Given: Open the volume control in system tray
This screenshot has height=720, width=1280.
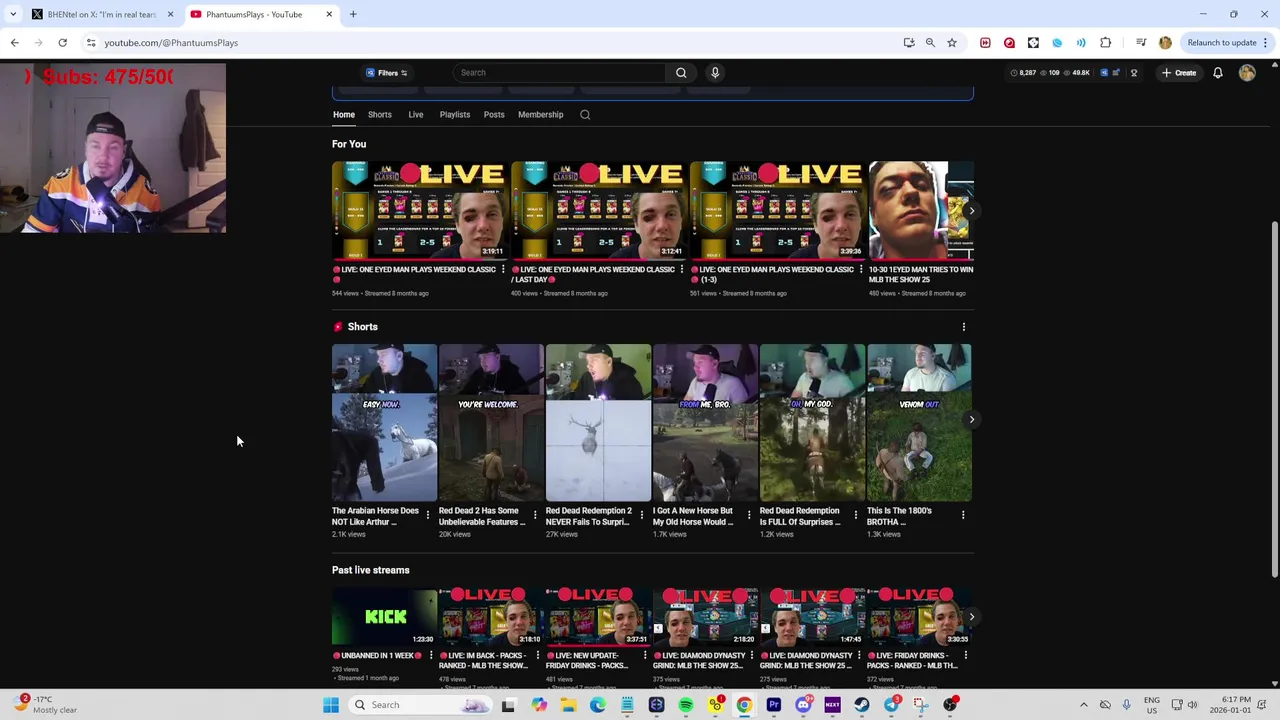Looking at the screenshot, I should click(1192, 705).
